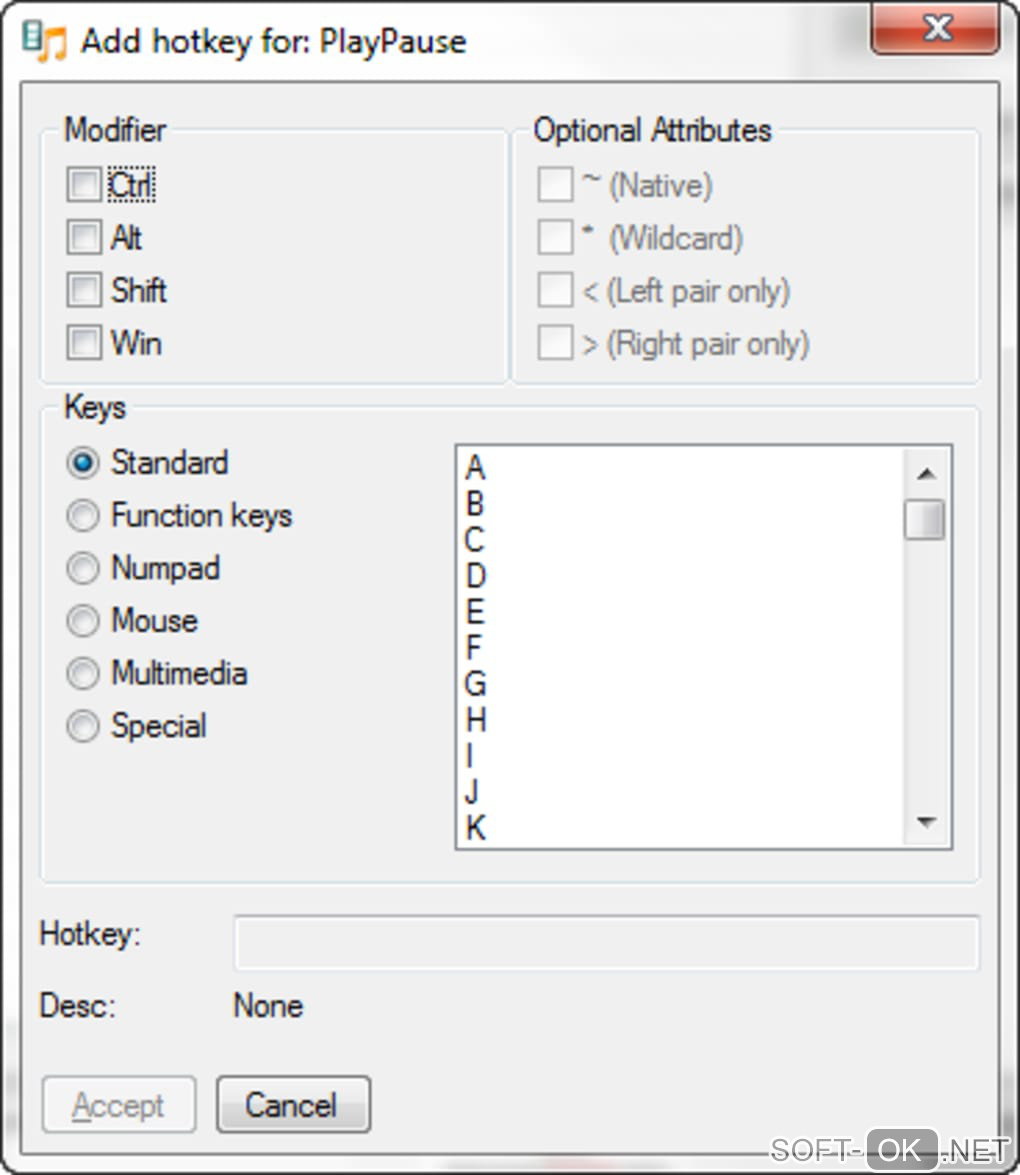Choose the Numpad key category
Image resolution: width=1020 pixels, height=1175 pixels.
pos(83,569)
